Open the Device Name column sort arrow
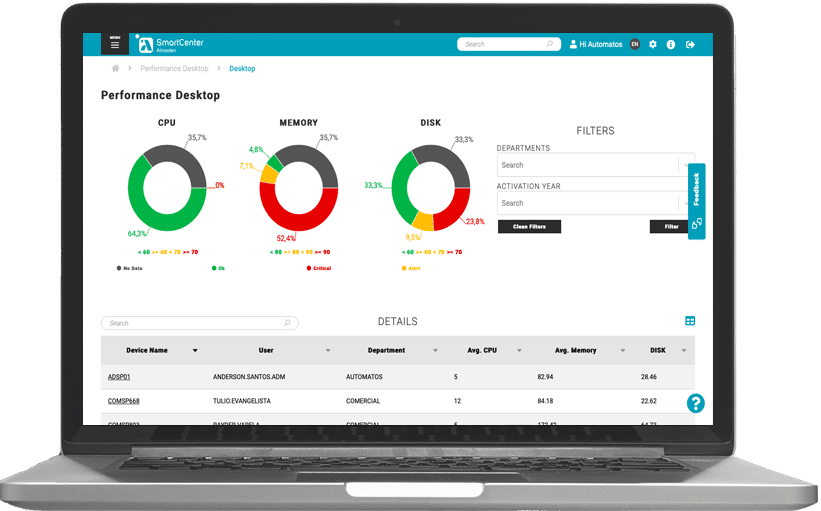This screenshot has height=511, width=821. click(194, 351)
